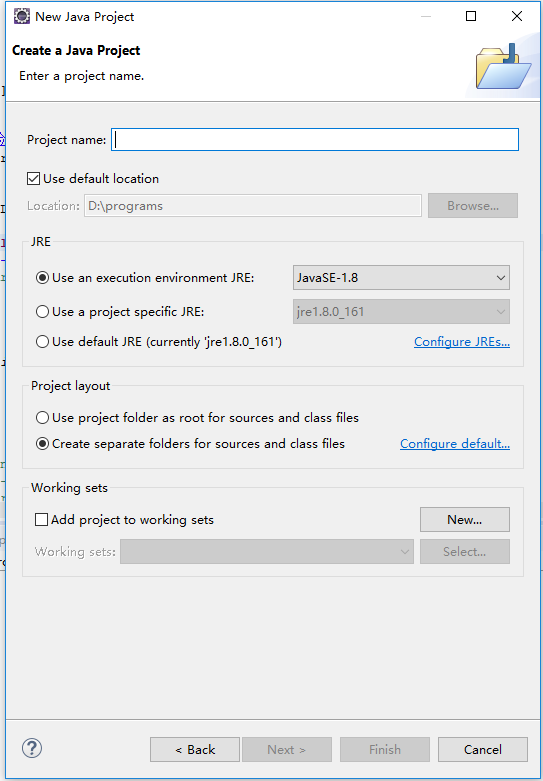
Task: Select Use a project specific JRE
Action: (x=42, y=312)
